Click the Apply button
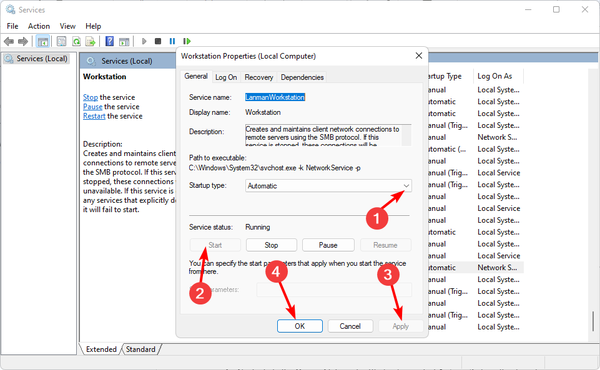 click(x=401, y=326)
